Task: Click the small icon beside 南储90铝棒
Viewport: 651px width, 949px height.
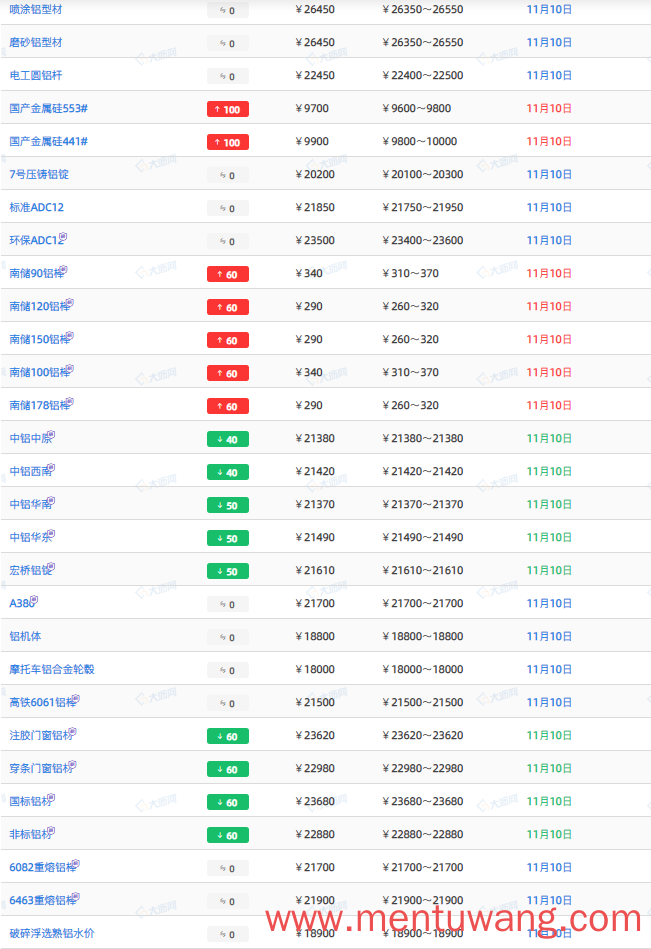Action: coord(64,269)
